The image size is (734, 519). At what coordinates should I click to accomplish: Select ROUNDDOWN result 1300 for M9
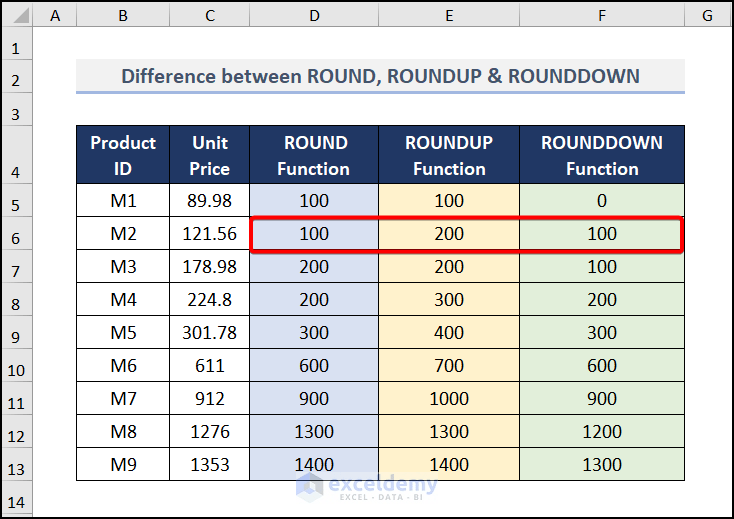pyautogui.click(x=602, y=464)
